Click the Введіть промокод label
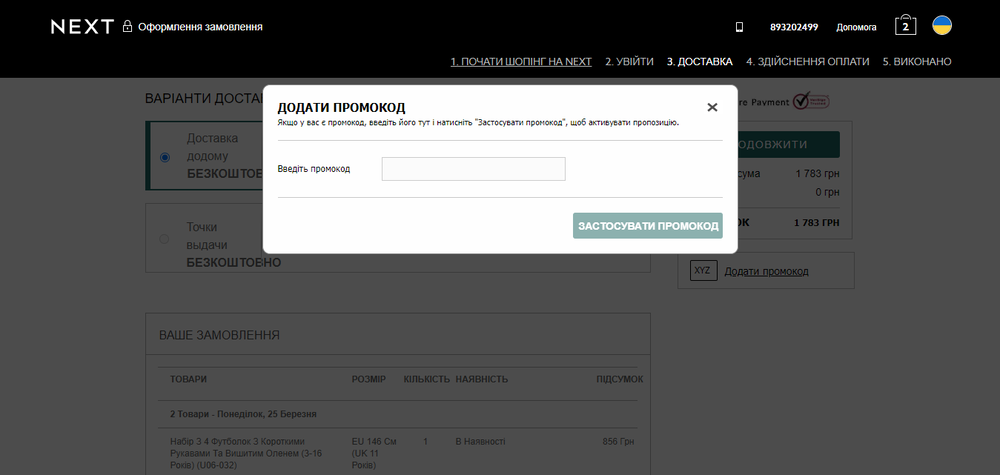The height and width of the screenshot is (475, 1000). 314,169
